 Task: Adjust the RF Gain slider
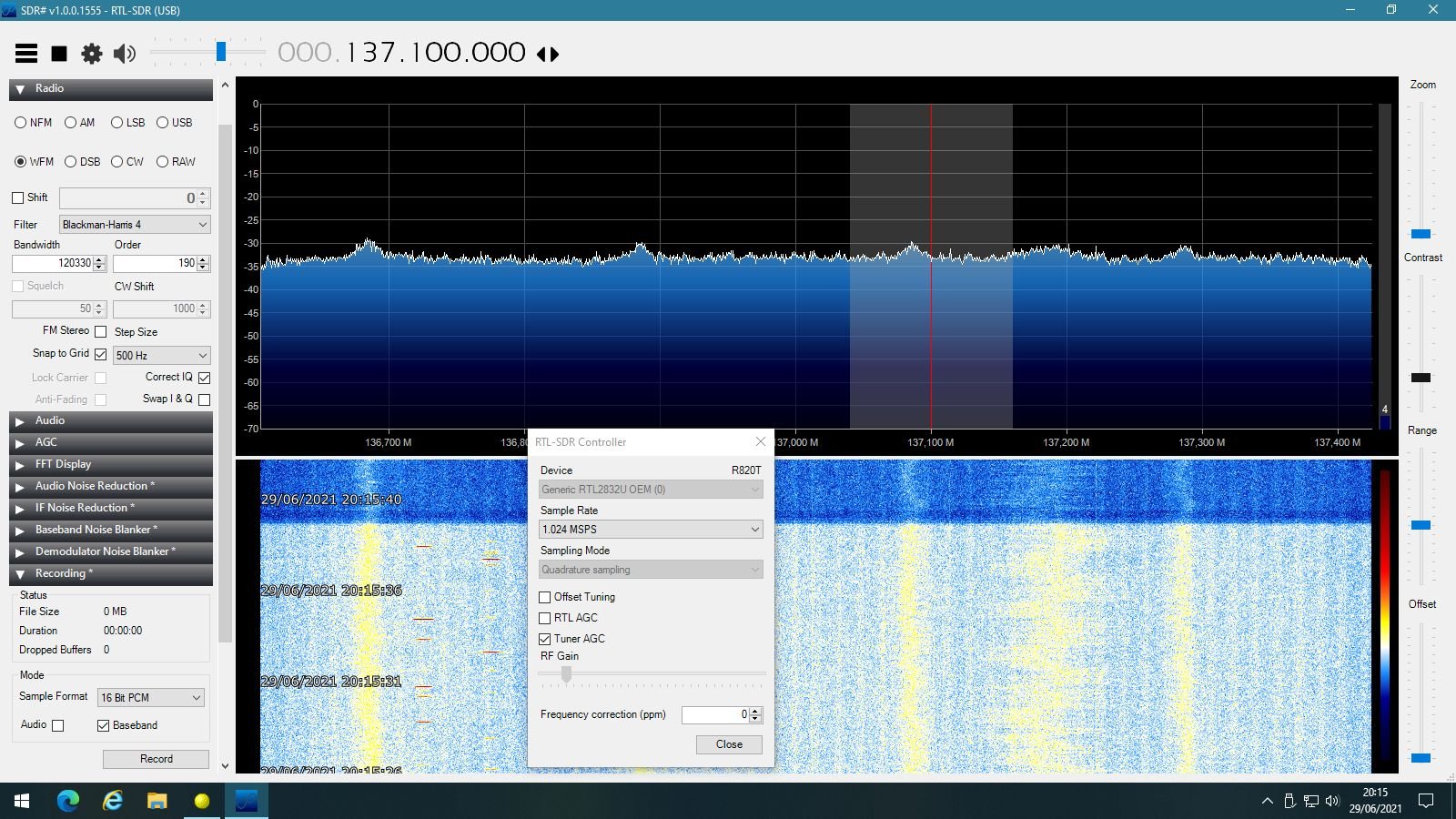pyautogui.click(x=566, y=674)
